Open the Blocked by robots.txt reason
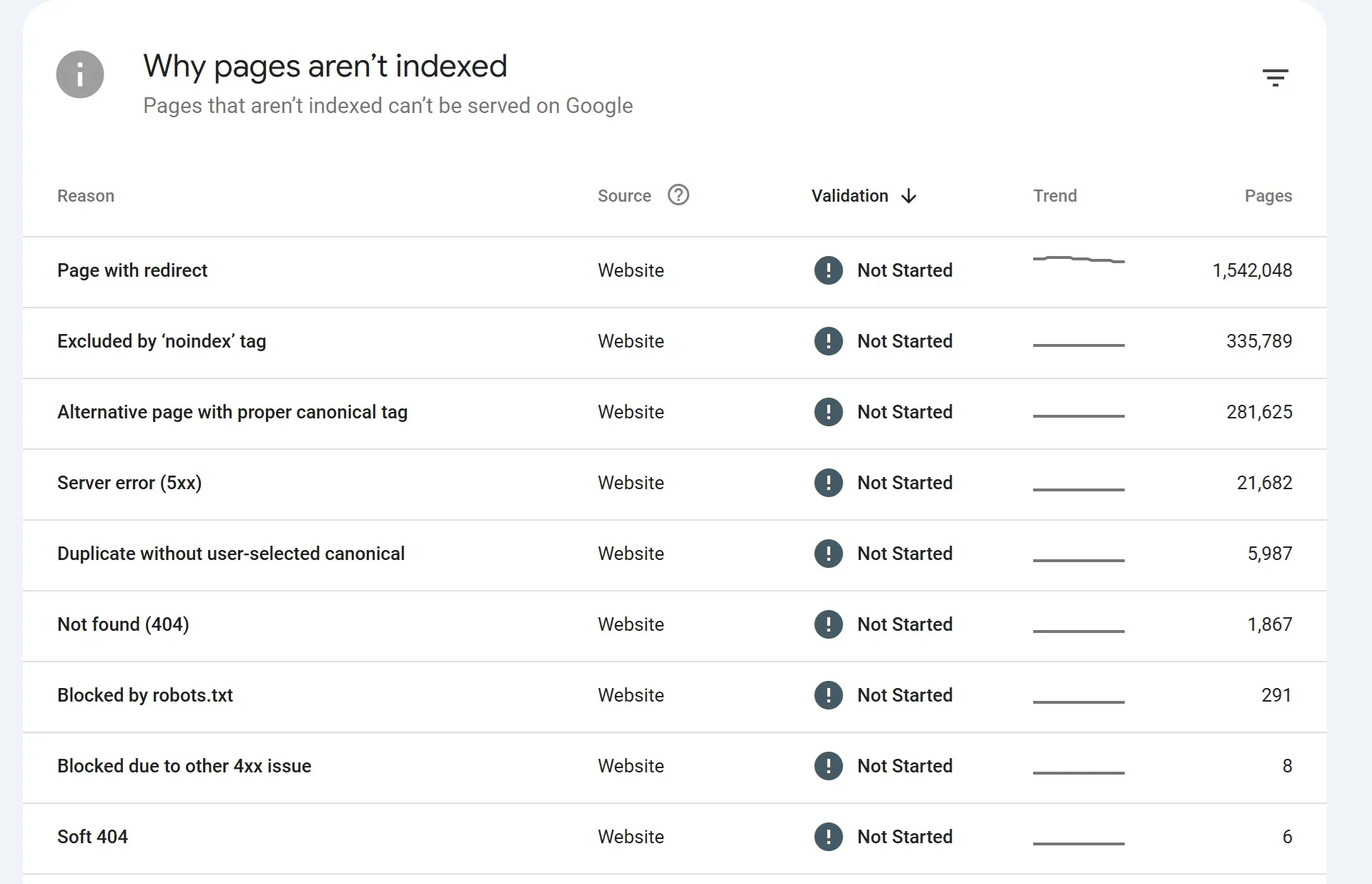Screen dimensions: 1372x884 (x=145, y=695)
